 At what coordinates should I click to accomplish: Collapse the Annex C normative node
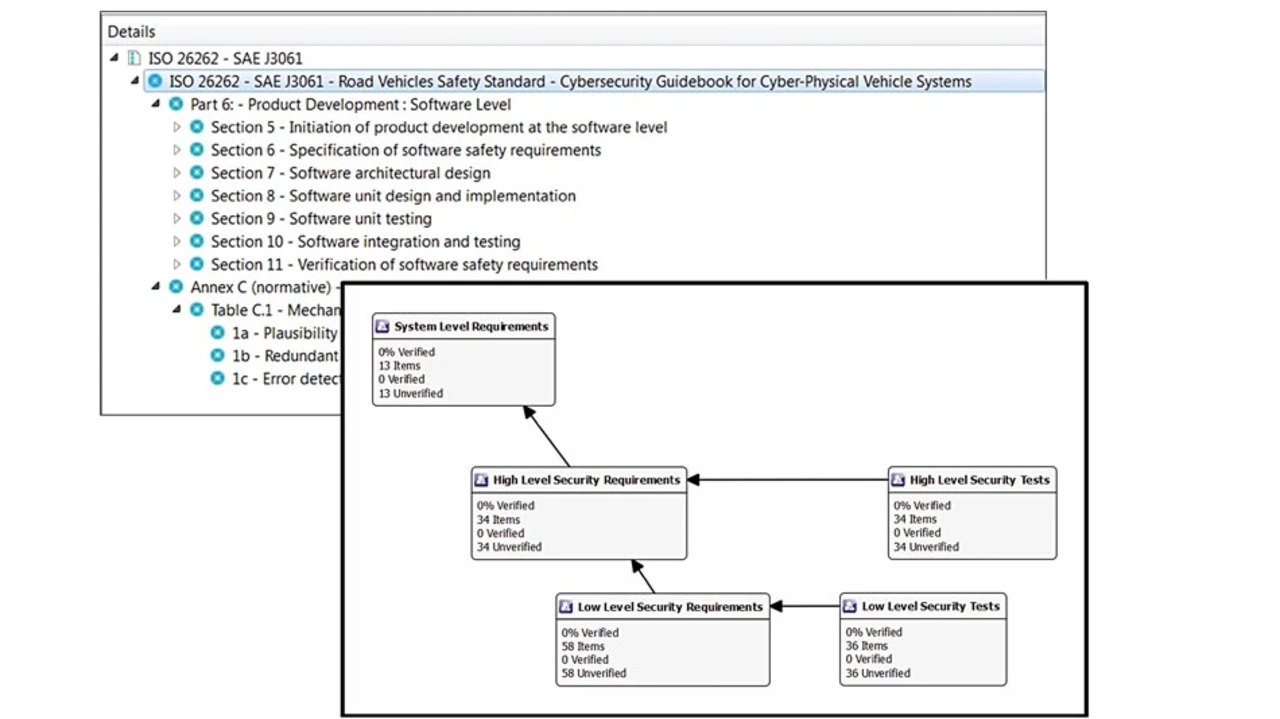[156, 287]
